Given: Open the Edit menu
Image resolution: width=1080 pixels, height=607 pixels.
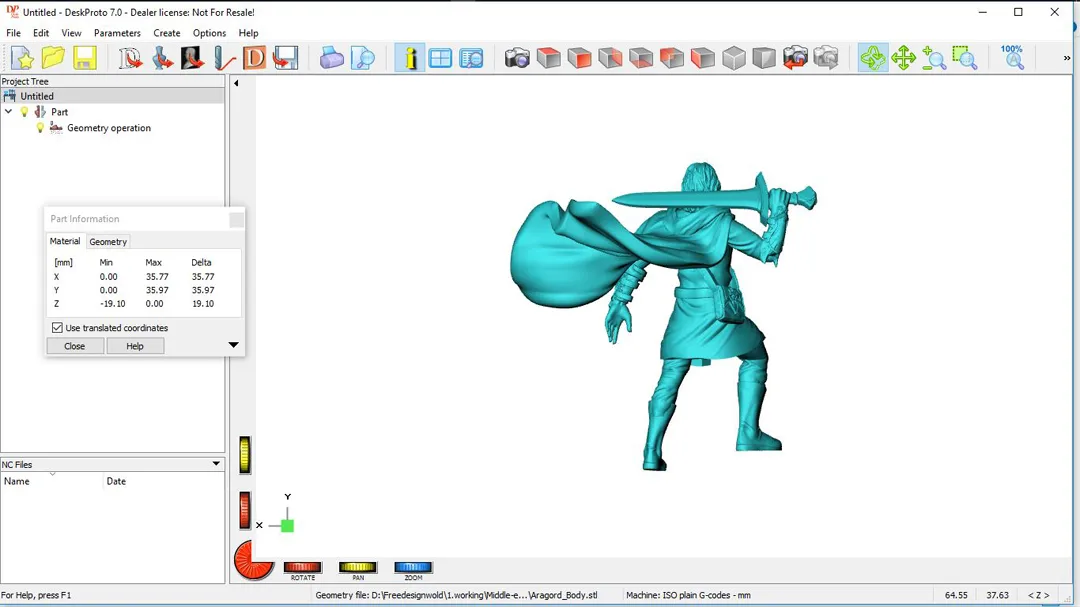Looking at the screenshot, I should [41, 33].
